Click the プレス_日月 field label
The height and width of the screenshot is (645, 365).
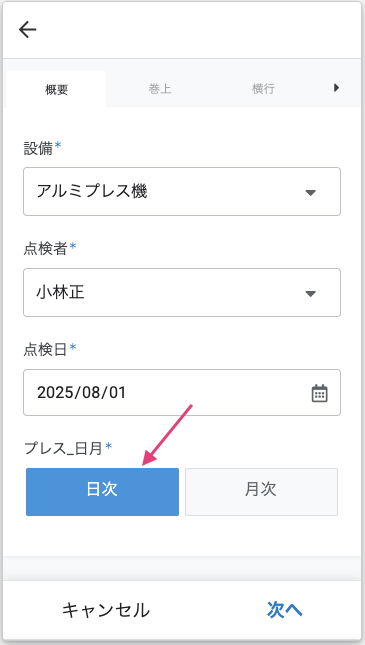[63, 448]
